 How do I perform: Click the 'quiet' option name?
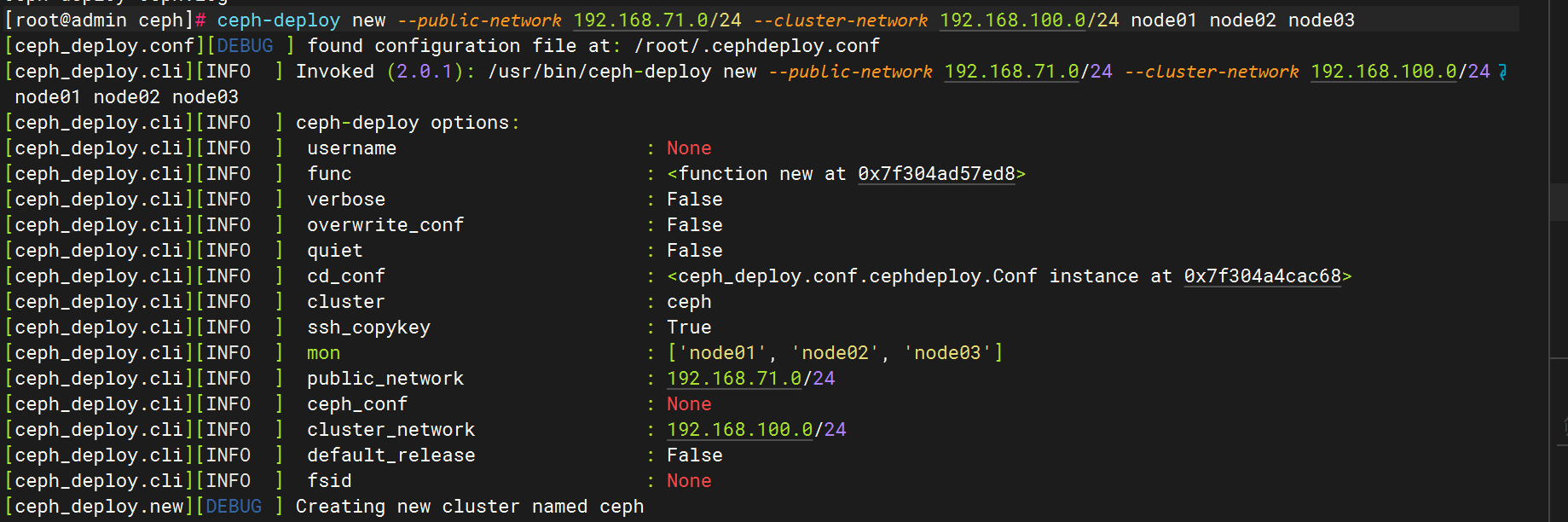335,251
